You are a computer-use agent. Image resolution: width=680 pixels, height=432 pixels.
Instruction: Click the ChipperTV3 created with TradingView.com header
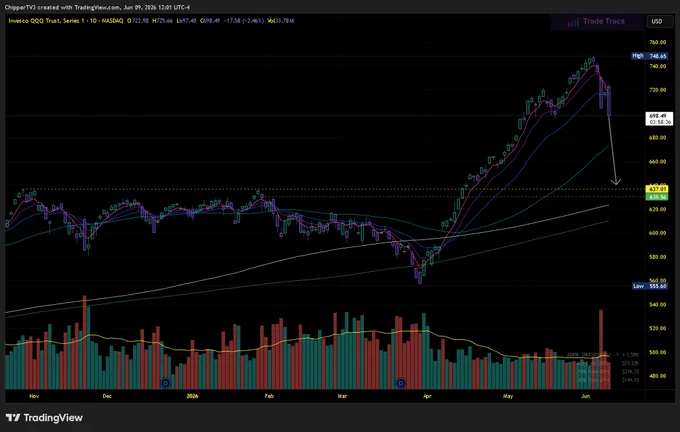(98, 7)
